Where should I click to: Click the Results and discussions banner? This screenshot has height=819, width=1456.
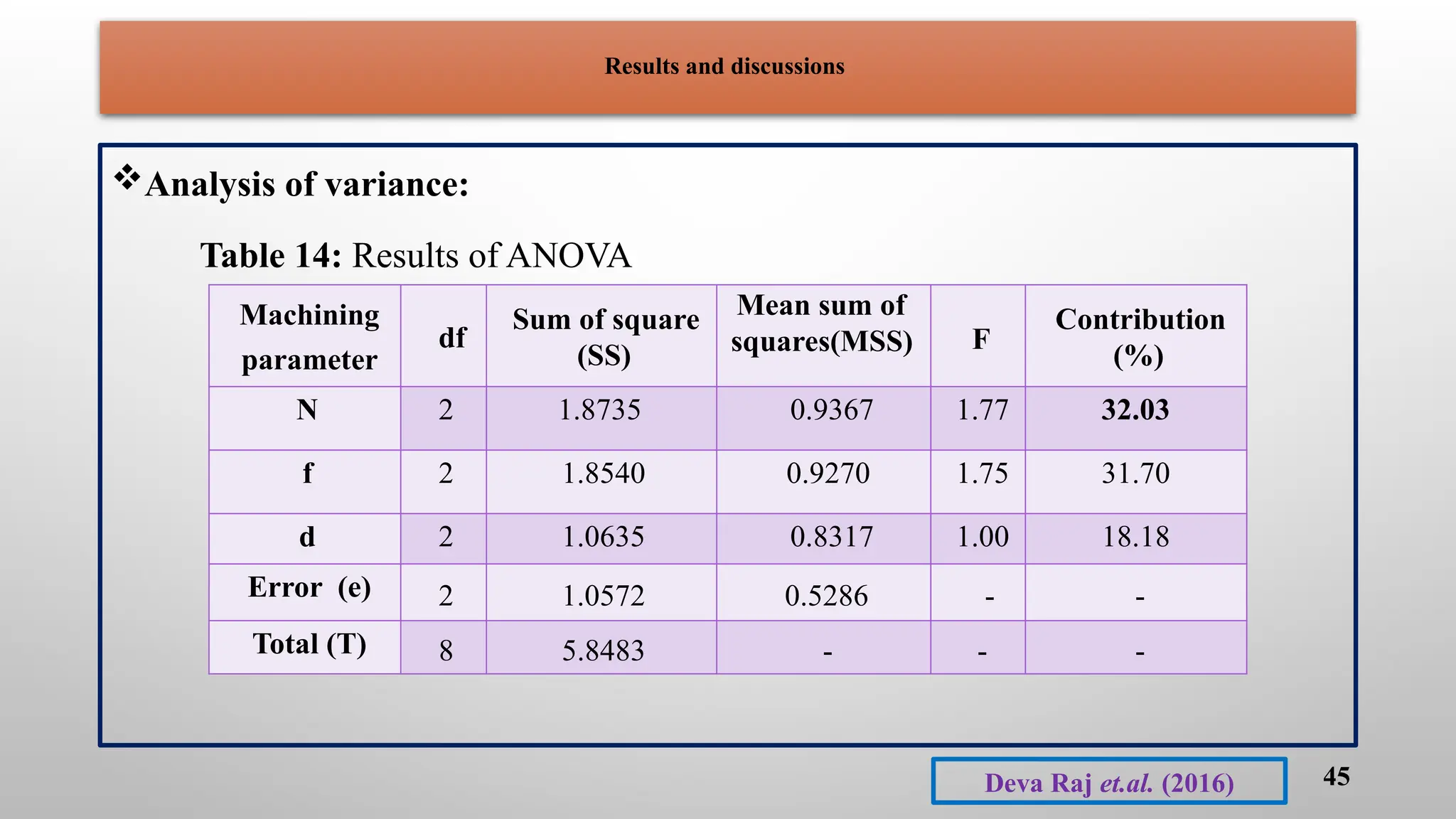tap(725, 67)
